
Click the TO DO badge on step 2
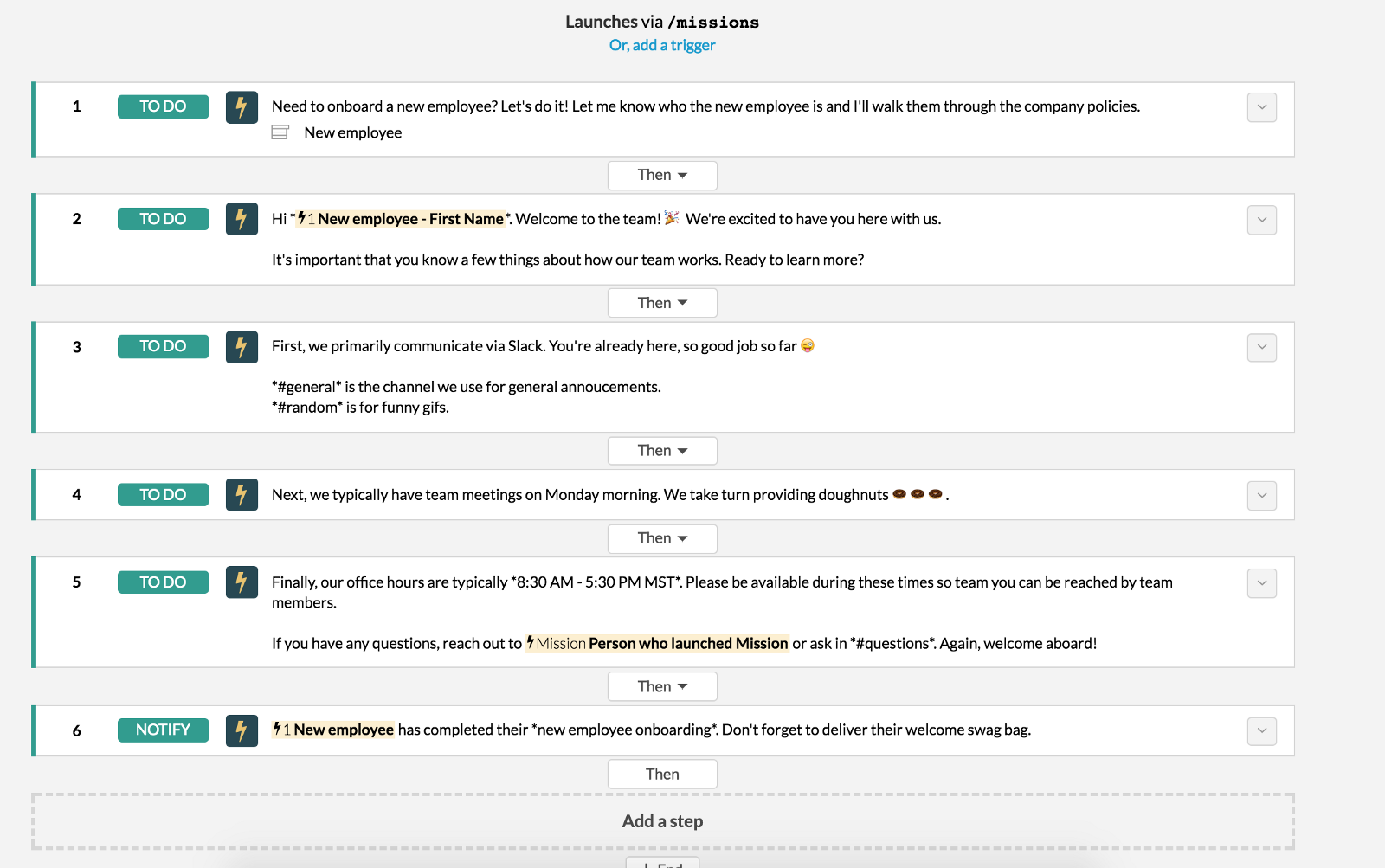(x=163, y=219)
